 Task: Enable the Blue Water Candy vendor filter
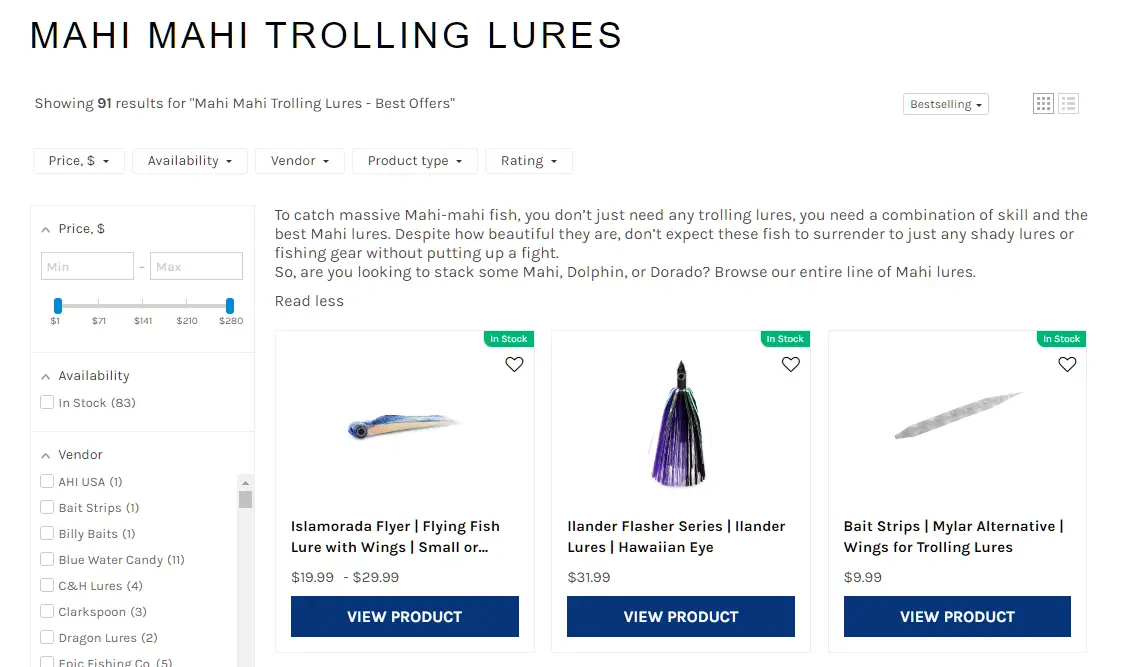[x=47, y=560]
